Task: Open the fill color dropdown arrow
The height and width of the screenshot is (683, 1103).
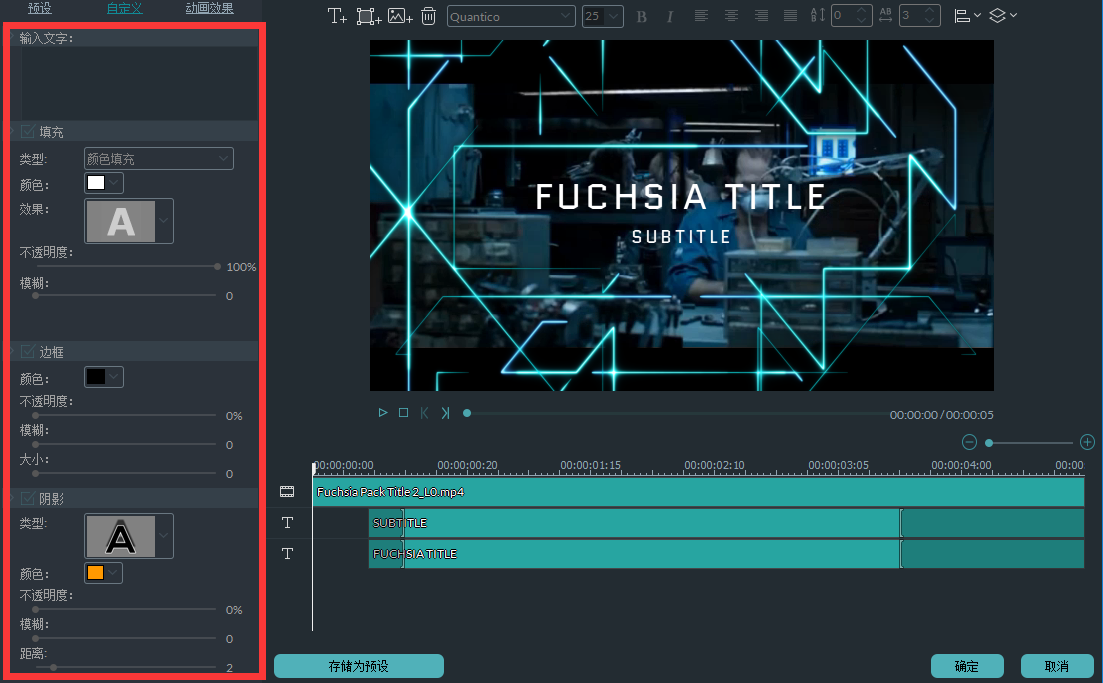Action: (x=115, y=183)
